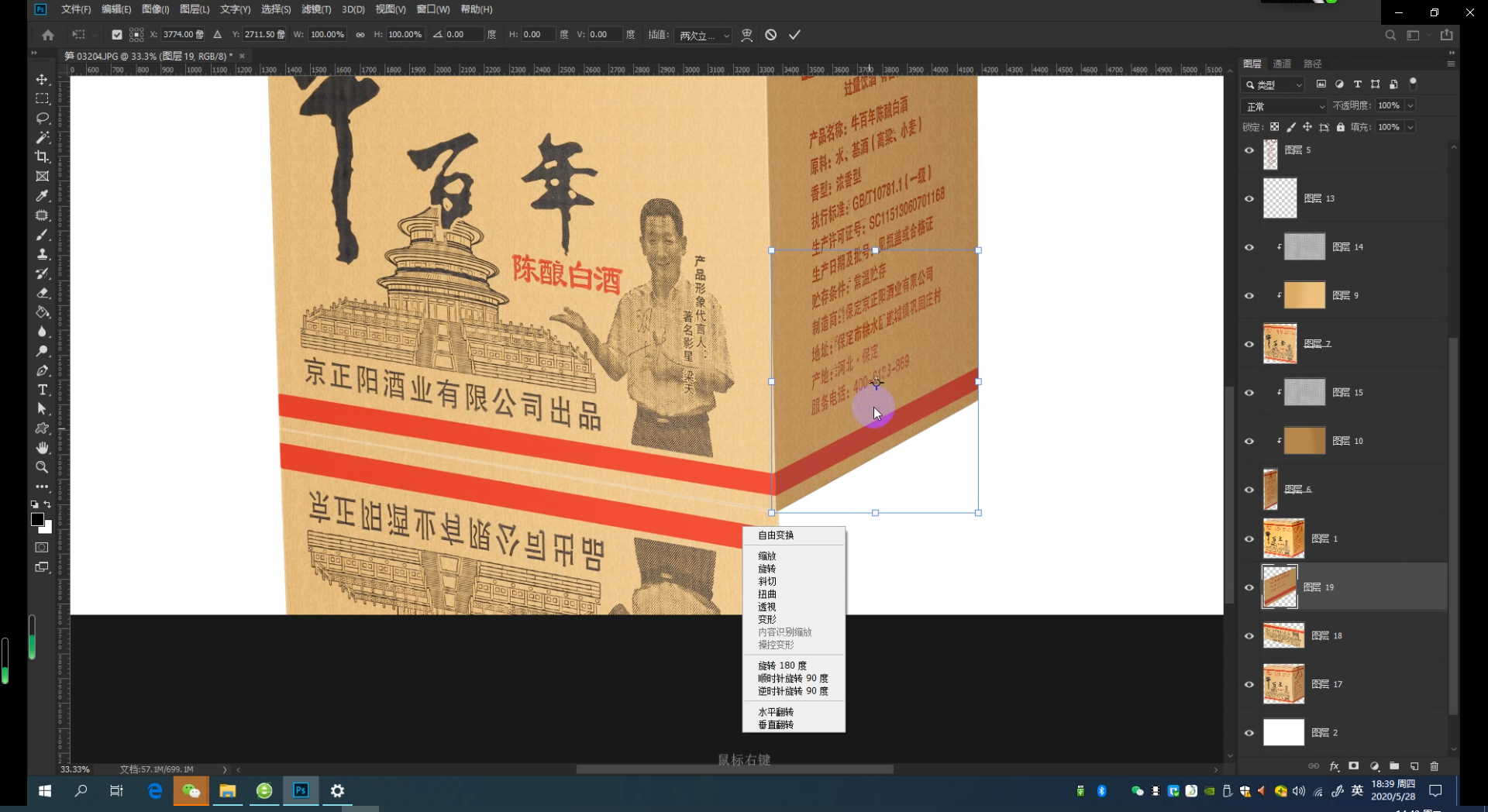Open layer style fx menu
The height and width of the screenshot is (812, 1488).
click(1334, 766)
